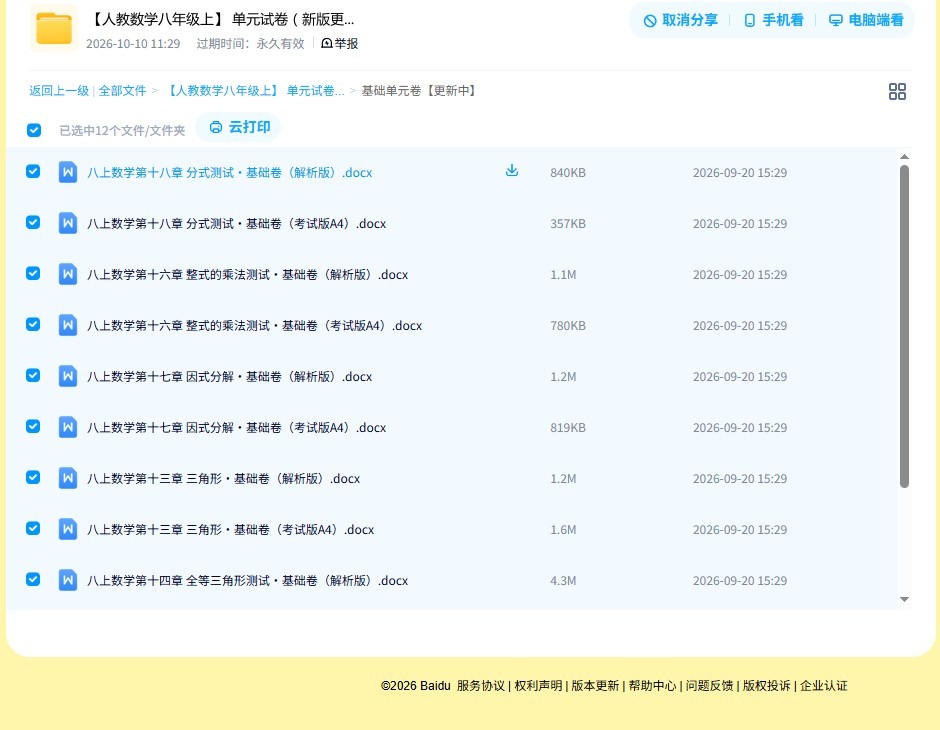Uncheck 第十六章 整式的乘法 解析版 file
This screenshot has height=730, width=940.
click(33, 273)
